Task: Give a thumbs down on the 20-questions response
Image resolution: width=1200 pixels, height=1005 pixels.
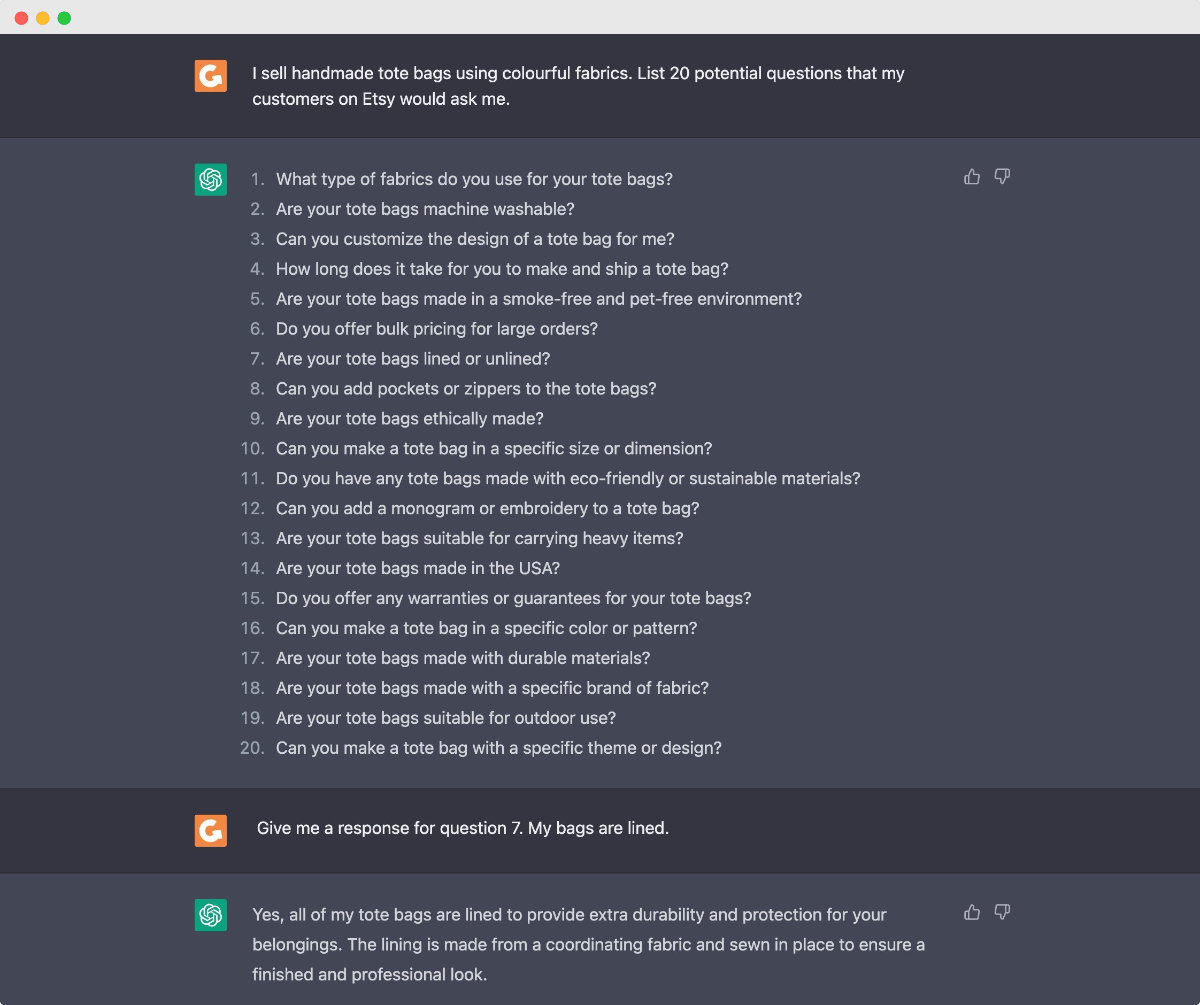Action: point(1002,176)
